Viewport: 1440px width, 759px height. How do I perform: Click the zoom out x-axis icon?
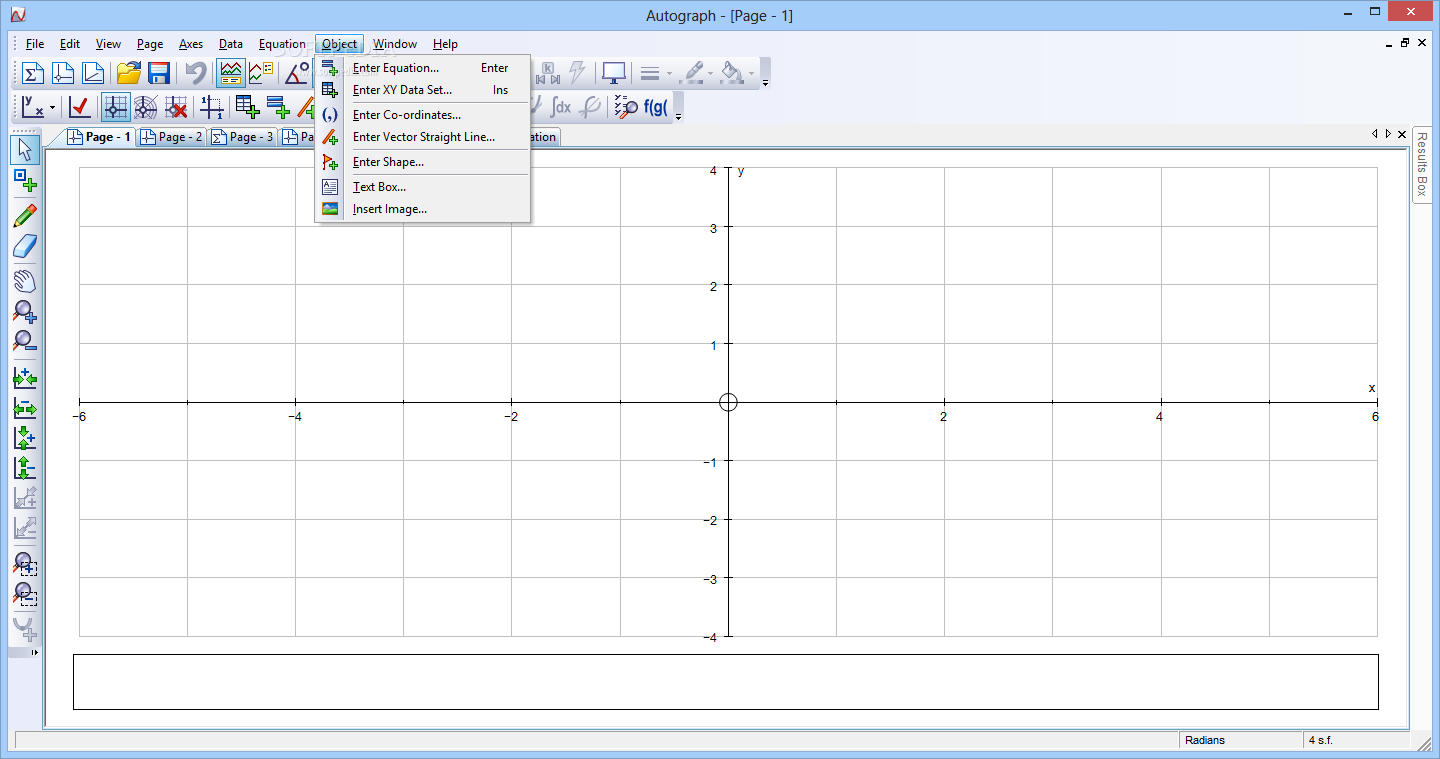[x=25, y=407]
